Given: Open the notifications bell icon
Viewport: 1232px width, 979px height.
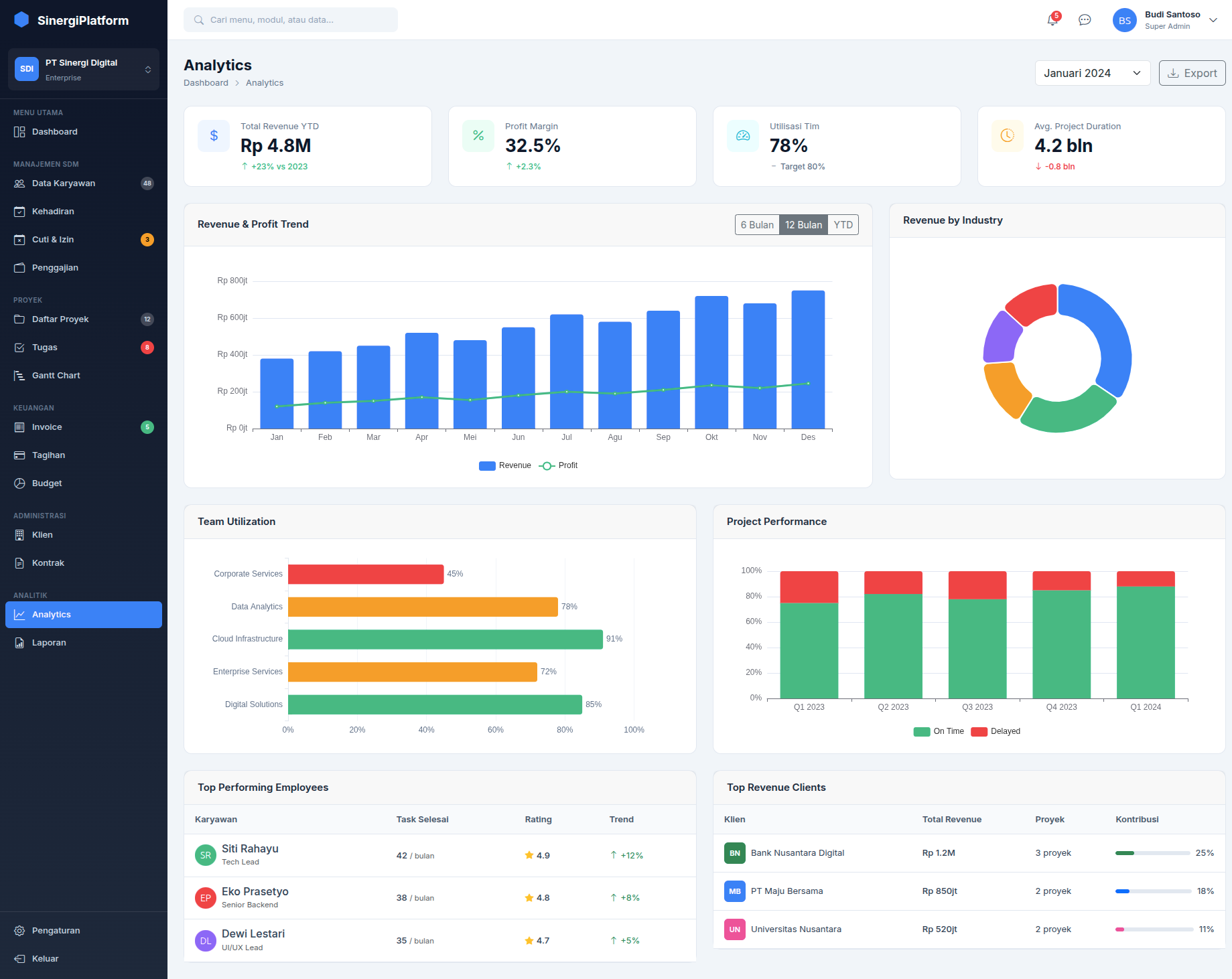Looking at the screenshot, I should [x=1052, y=20].
